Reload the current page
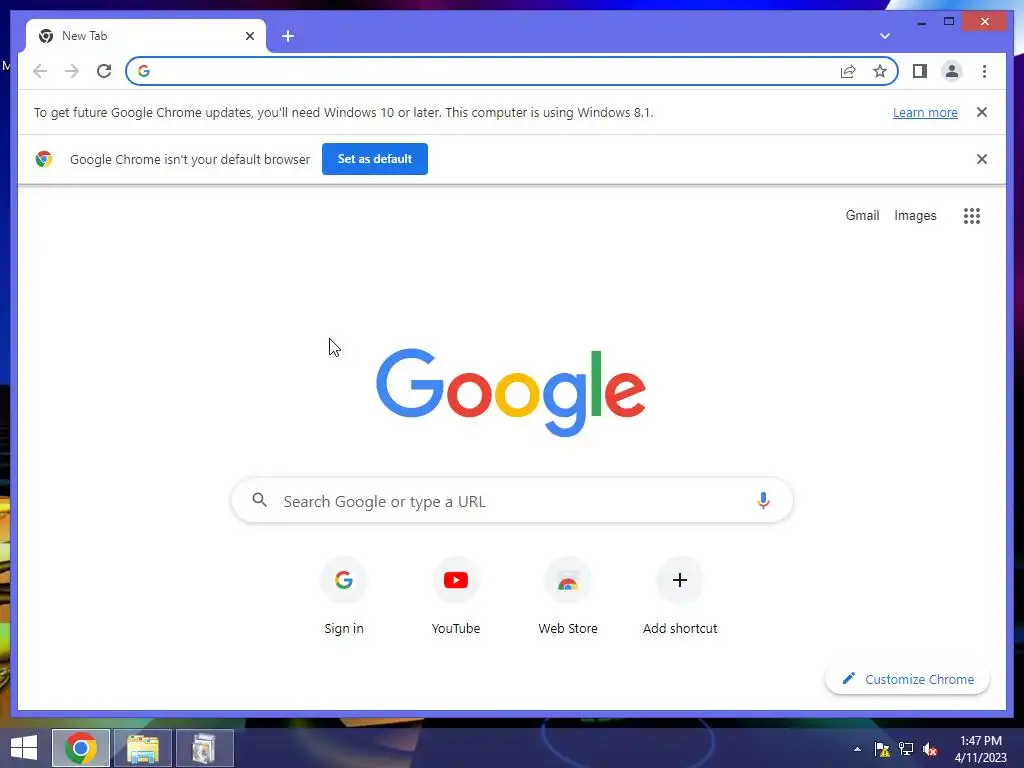The height and width of the screenshot is (768, 1024). click(104, 71)
